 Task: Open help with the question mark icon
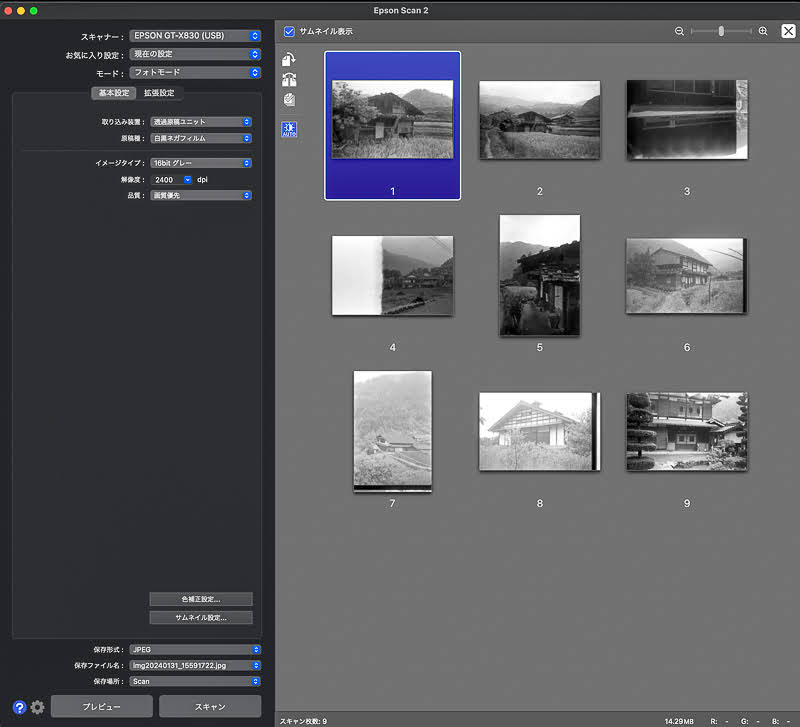coord(19,707)
